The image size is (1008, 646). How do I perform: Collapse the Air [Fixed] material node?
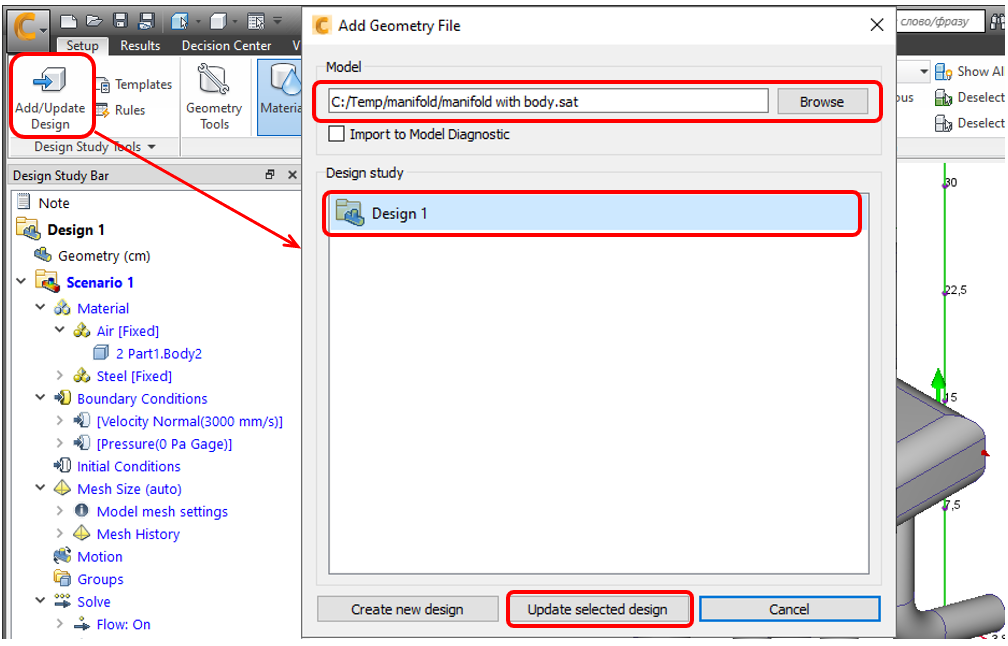click(x=60, y=330)
